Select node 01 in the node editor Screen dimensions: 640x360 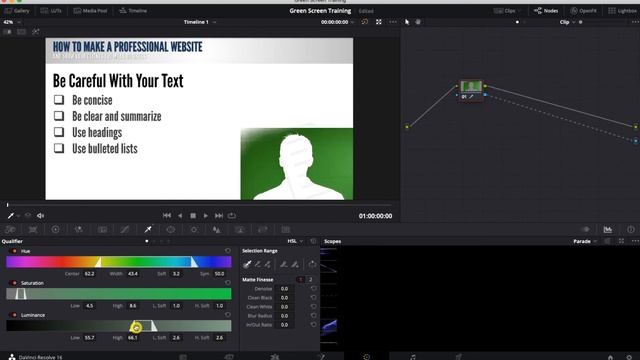tap(471, 90)
